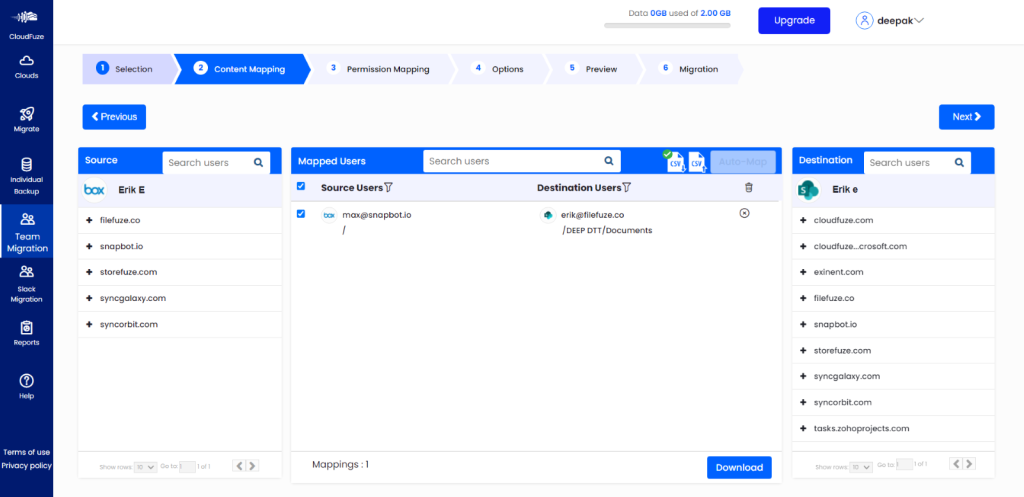Click the /DEEP DTT/Documents path text
Screen dimensions: 1024x497
pyautogui.click(x=607, y=231)
